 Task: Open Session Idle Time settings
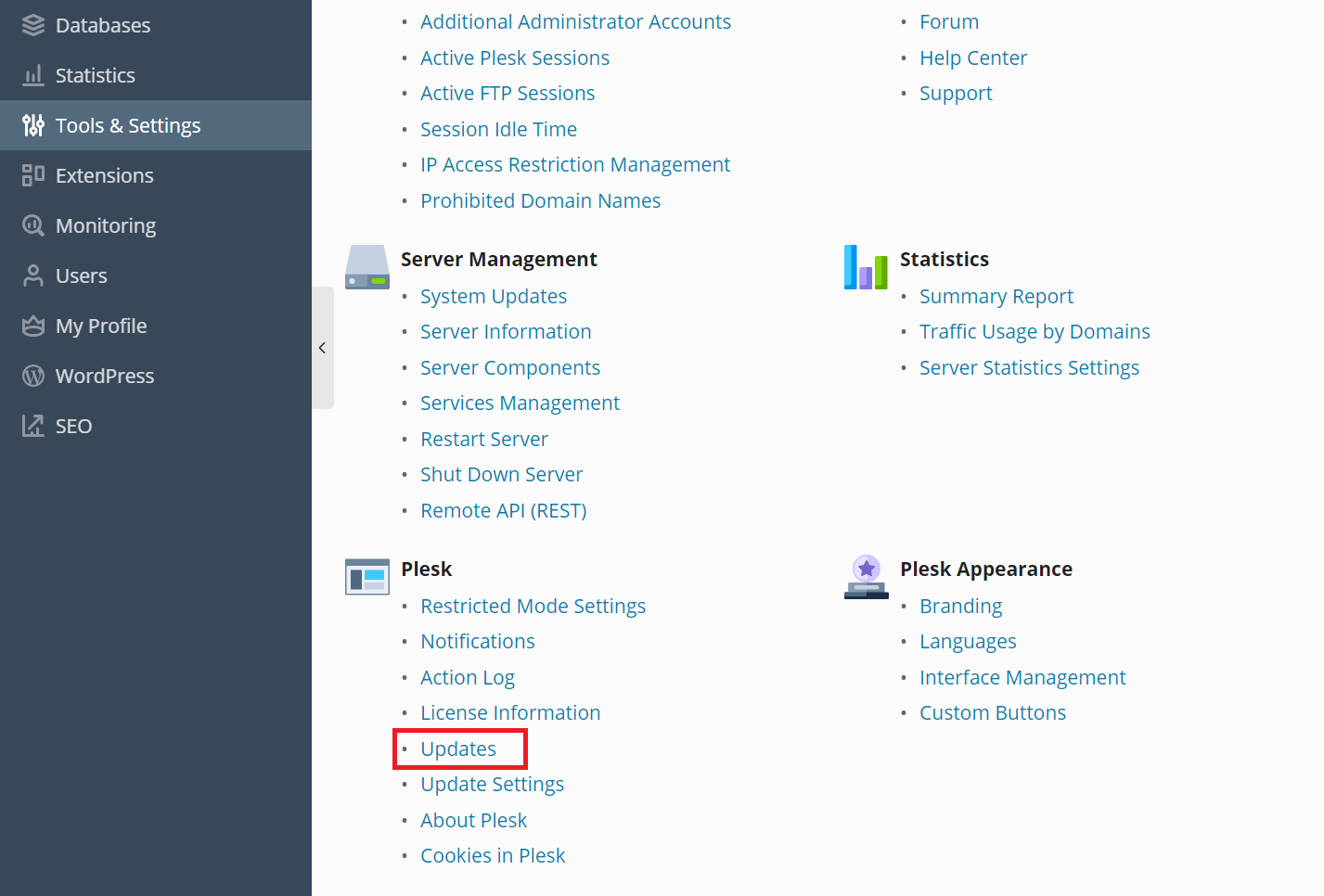pos(498,129)
